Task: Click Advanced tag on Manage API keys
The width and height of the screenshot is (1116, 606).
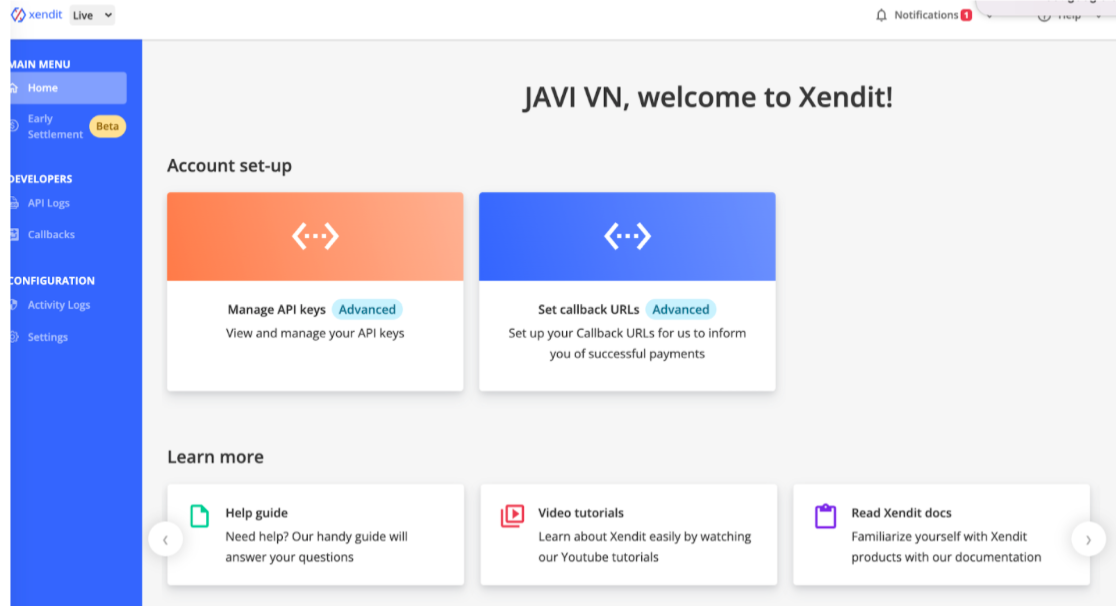Action: 367,309
